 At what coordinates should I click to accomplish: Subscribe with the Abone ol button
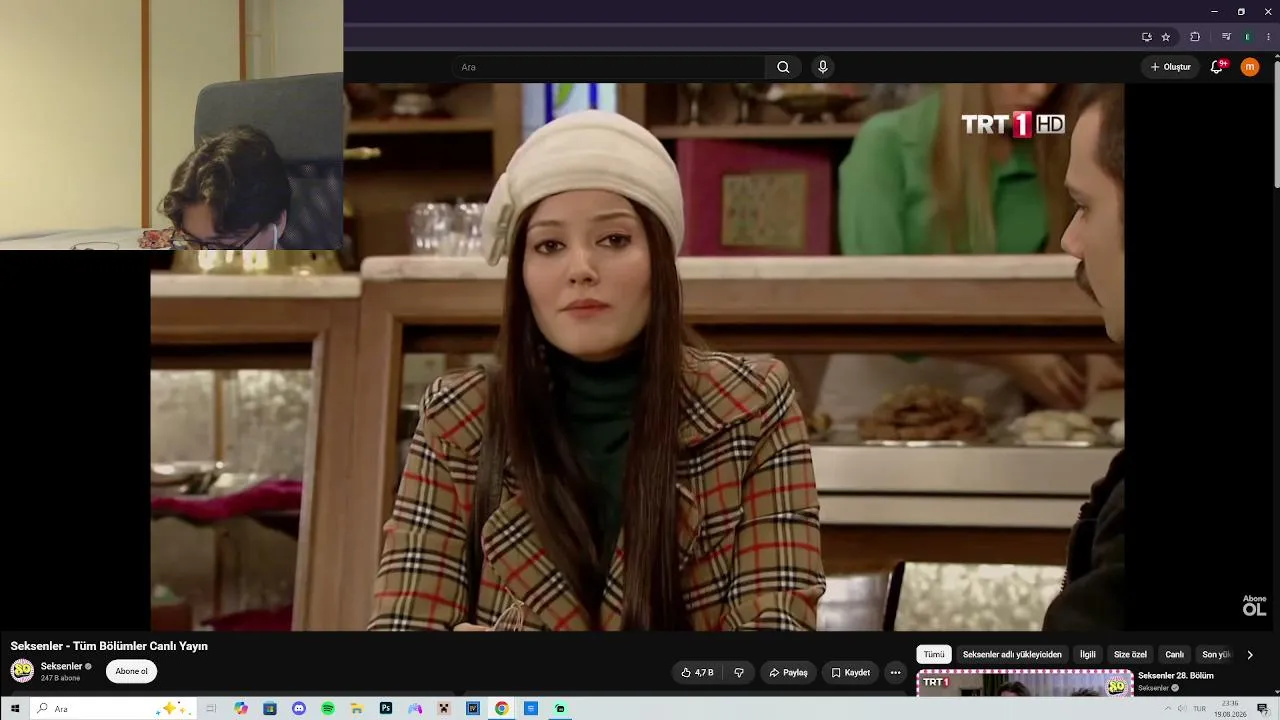(131, 672)
